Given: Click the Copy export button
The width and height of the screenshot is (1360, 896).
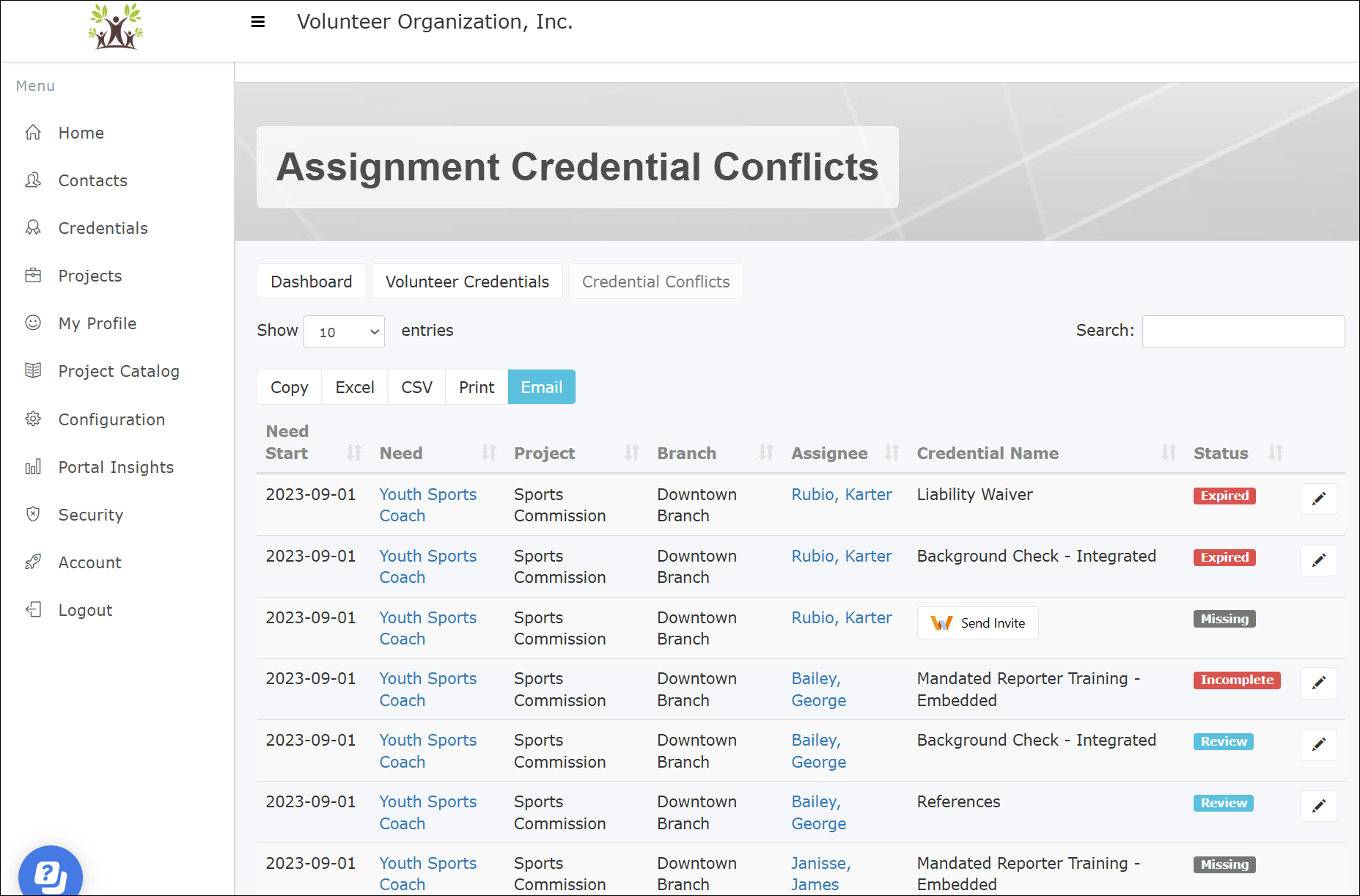Looking at the screenshot, I should point(290,387).
